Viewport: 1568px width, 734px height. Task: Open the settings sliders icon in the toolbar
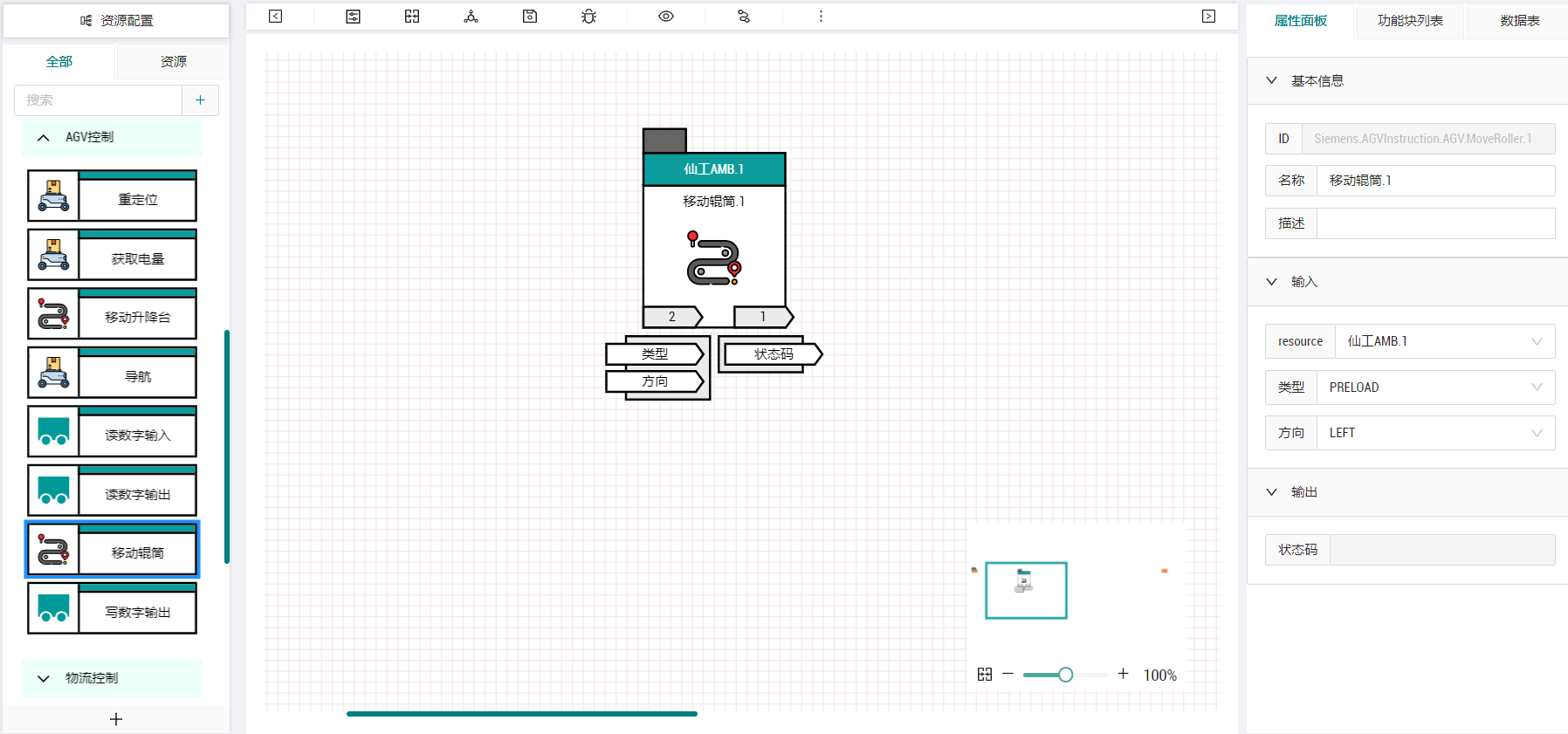(353, 17)
